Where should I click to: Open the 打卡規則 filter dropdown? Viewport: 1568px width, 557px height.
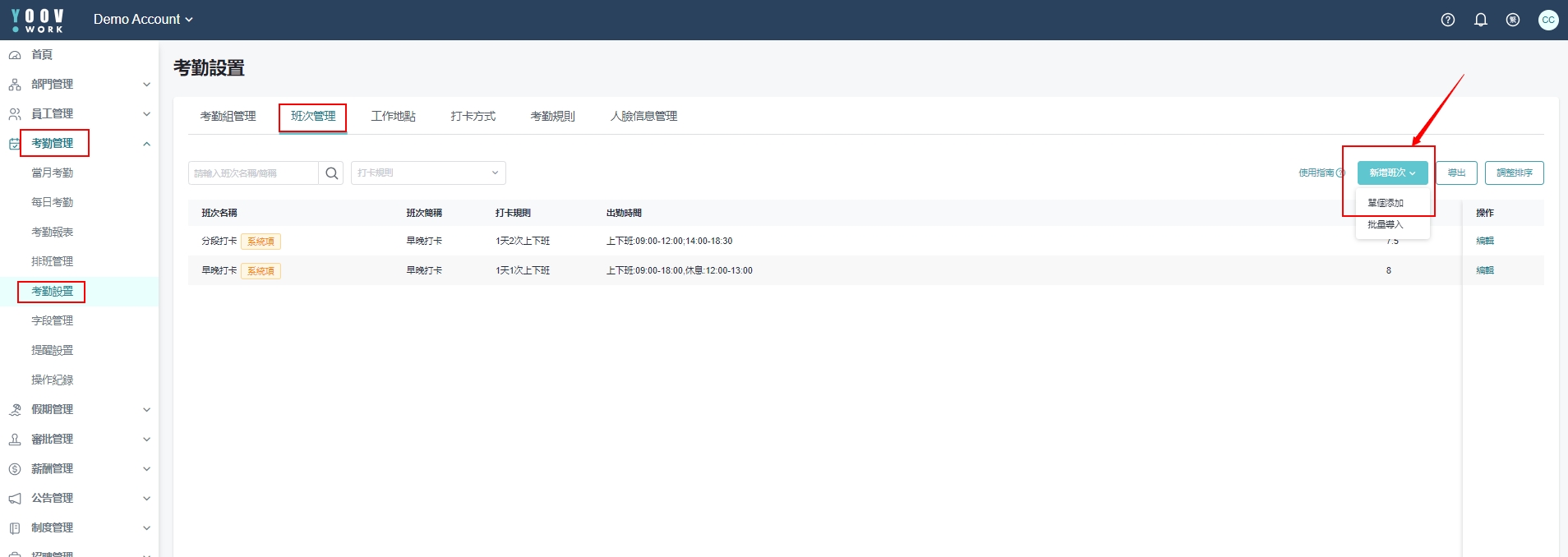point(427,173)
